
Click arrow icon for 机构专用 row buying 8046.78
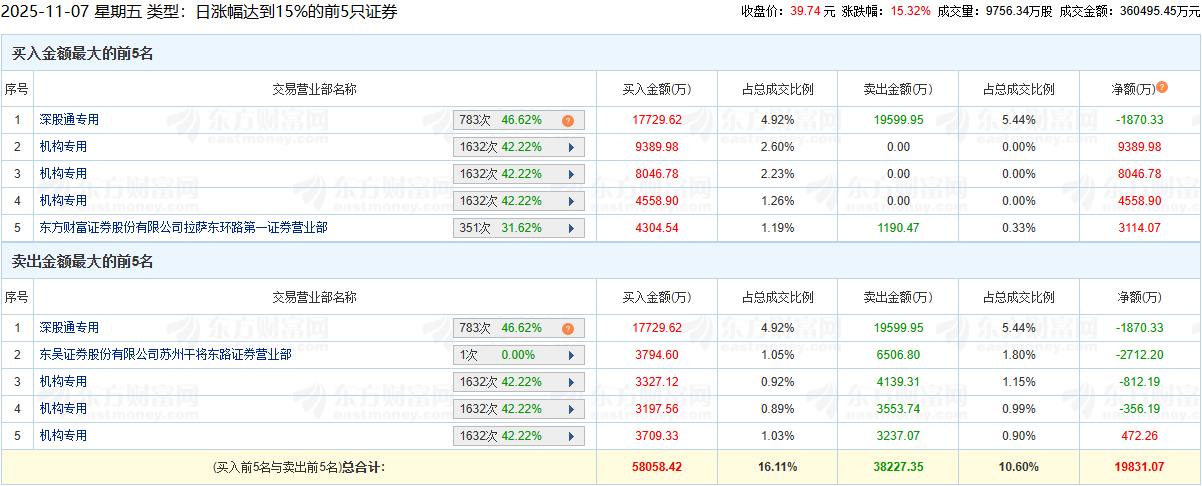[571, 174]
